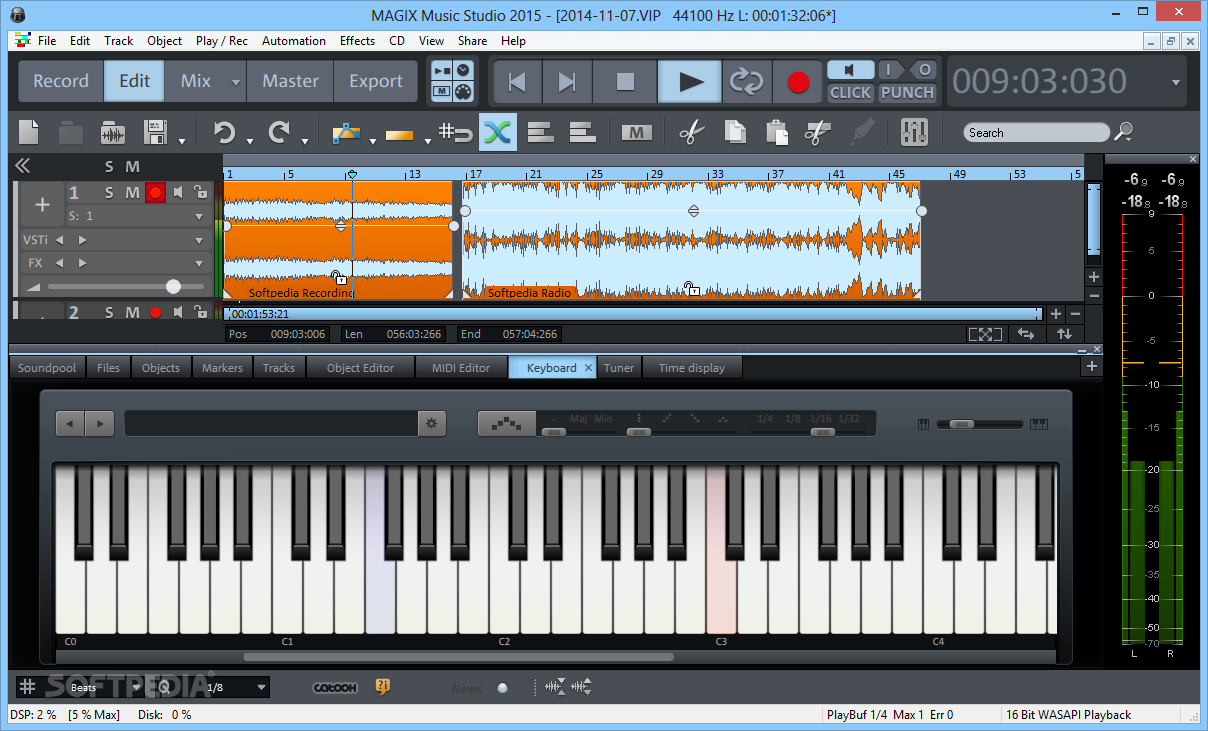Open the 1/8 quantize dropdown
1208x731 pixels.
(235, 687)
